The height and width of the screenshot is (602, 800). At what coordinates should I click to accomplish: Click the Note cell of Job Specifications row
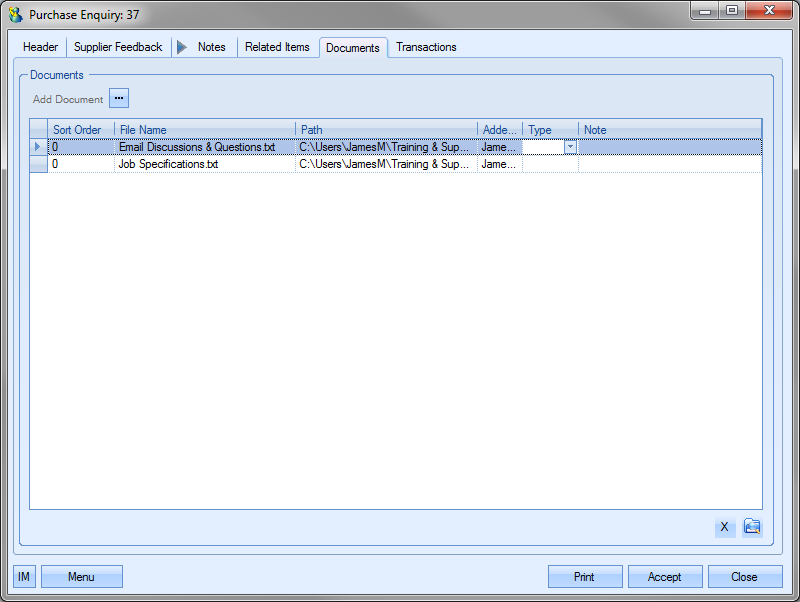click(670, 164)
